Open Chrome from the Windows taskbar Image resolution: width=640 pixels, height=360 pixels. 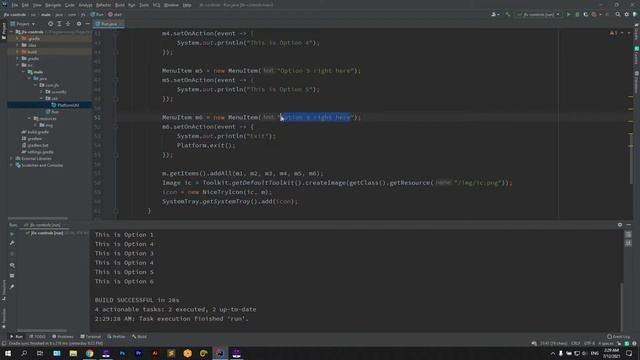tap(89, 353)
